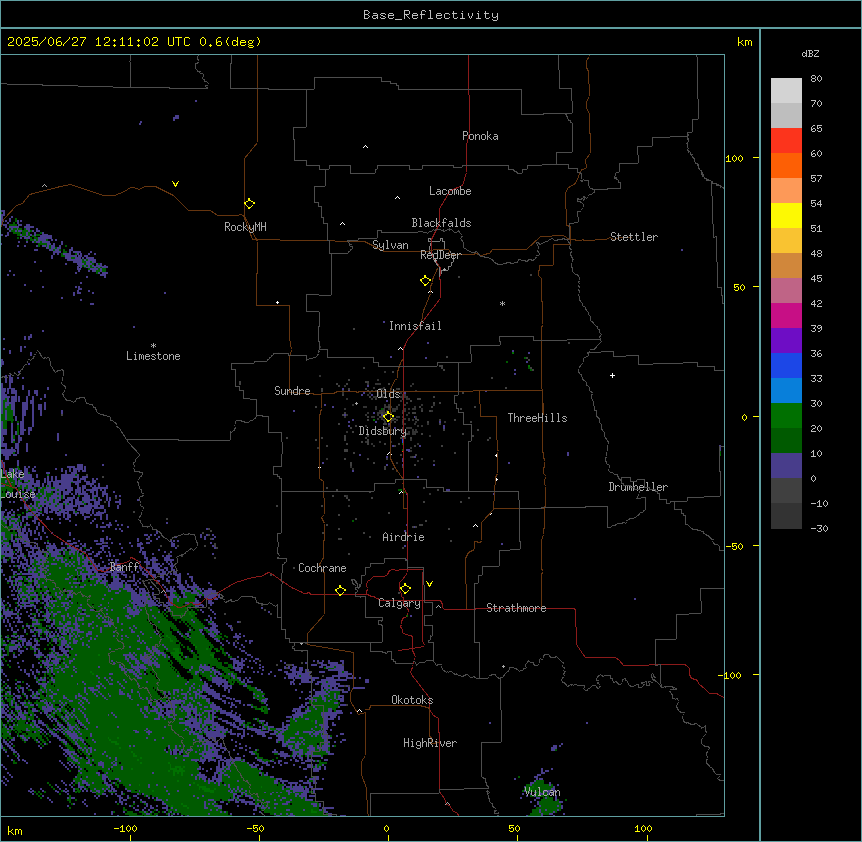The image size is (862, 842).
Task: Click the HighRiver town label
Action: [x=430, y=743]
